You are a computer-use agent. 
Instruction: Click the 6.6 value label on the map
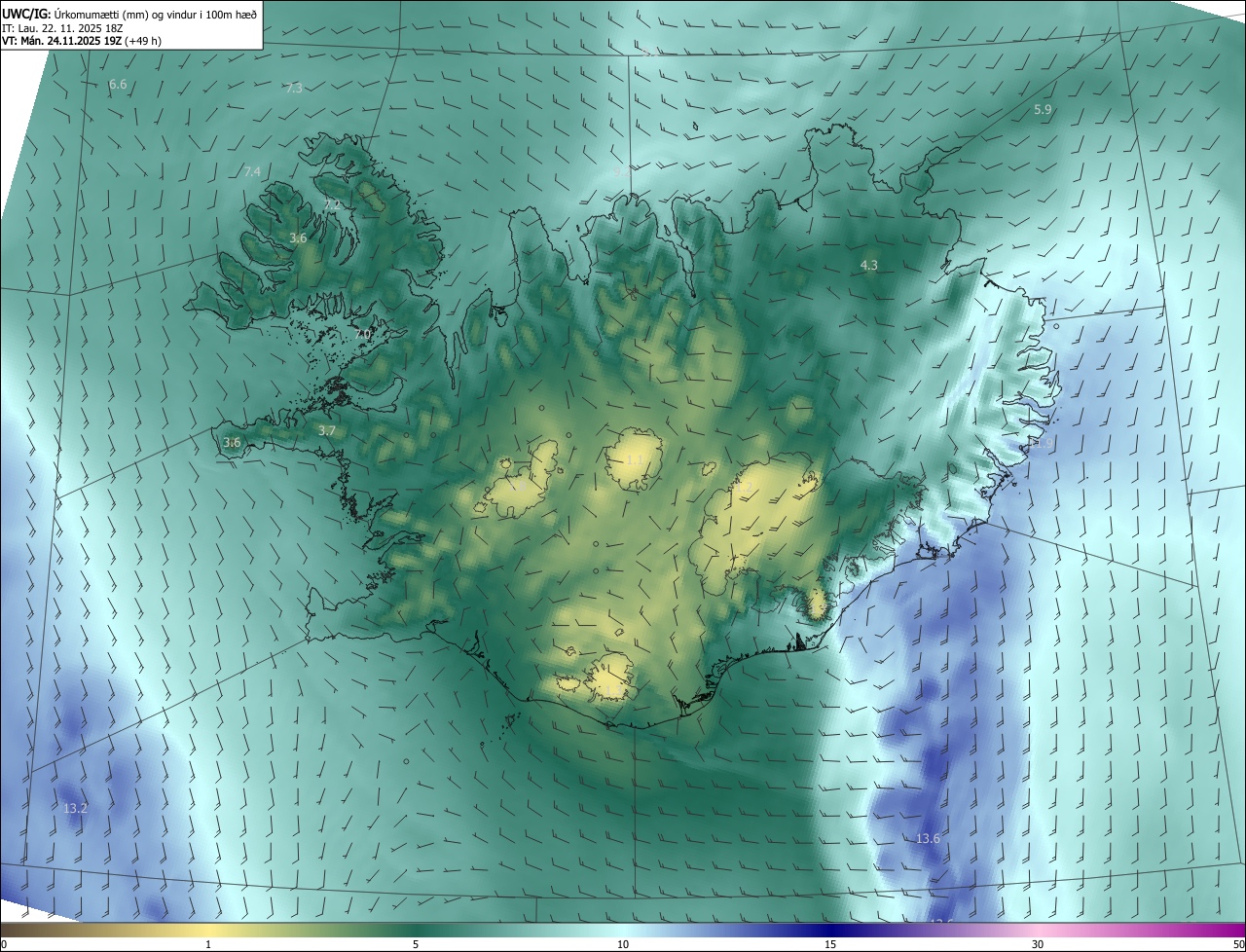click(x=118, y=85)
